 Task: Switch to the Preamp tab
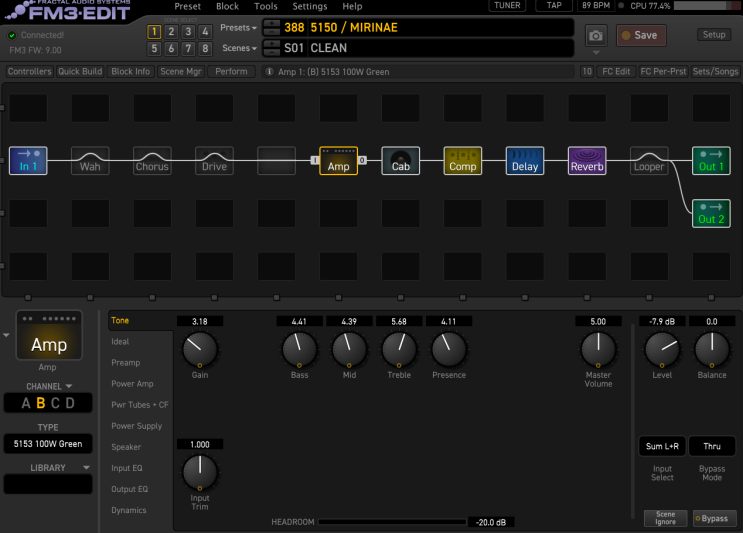point(126,363)
